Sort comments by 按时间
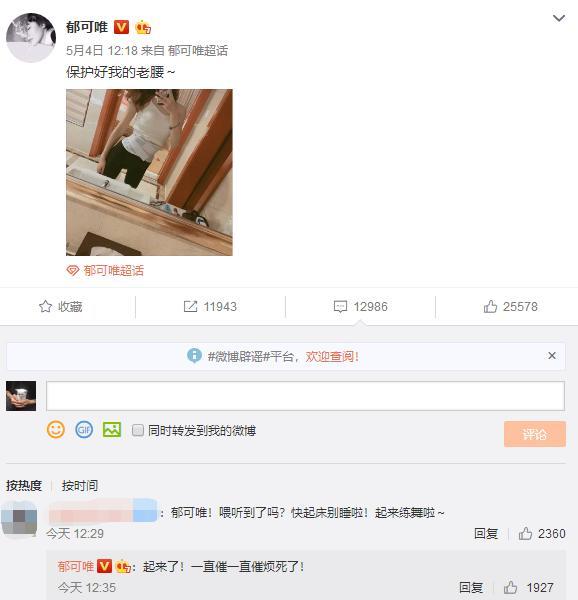The image size is (578, 600). (x=80, y=485)
